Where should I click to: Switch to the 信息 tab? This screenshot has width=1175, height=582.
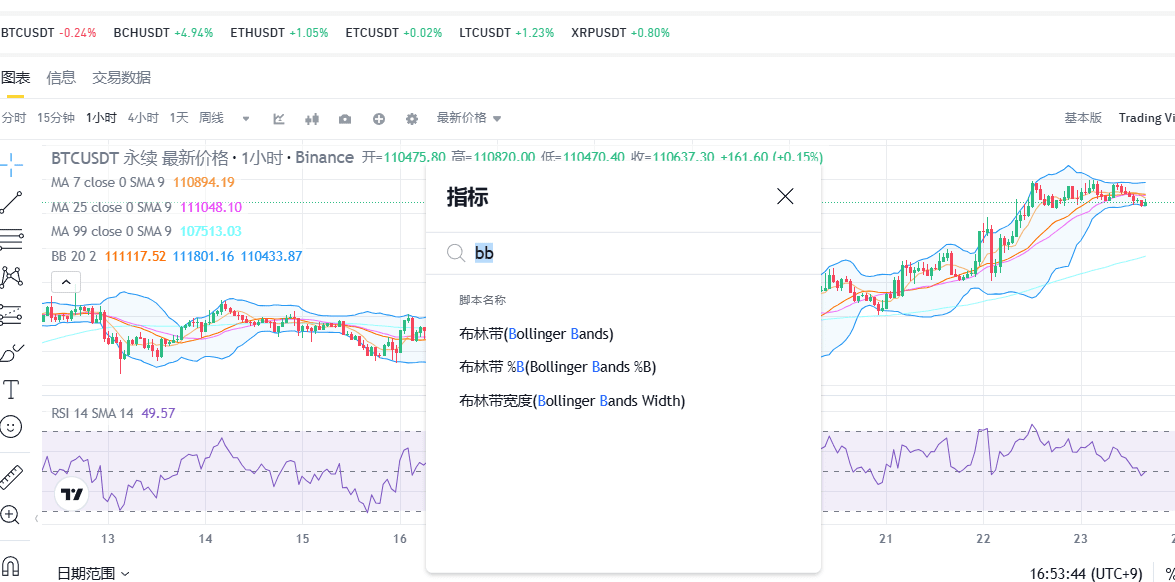(61, 77)
